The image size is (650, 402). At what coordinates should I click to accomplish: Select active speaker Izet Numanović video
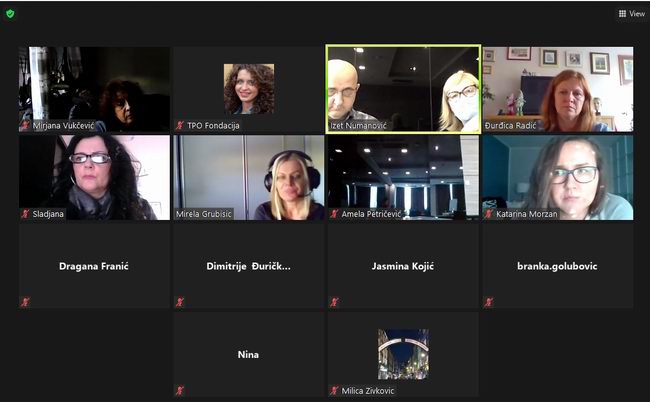403,89
